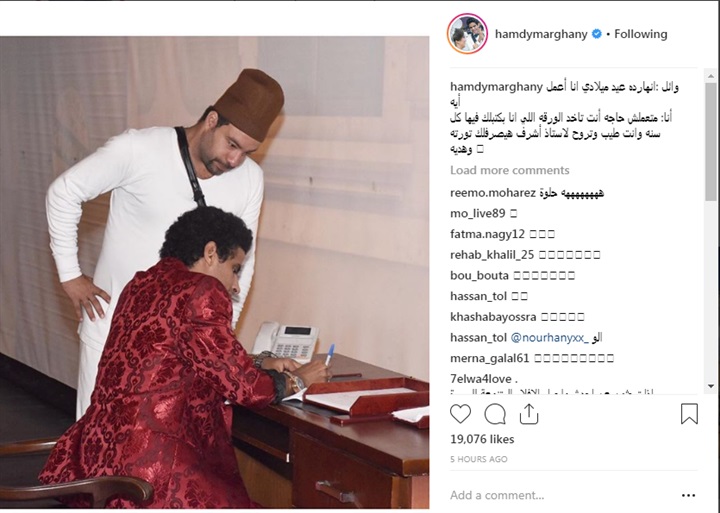Open the comment speech bubble icon
The image size is (720, 513).
click(x=495, y=414)
